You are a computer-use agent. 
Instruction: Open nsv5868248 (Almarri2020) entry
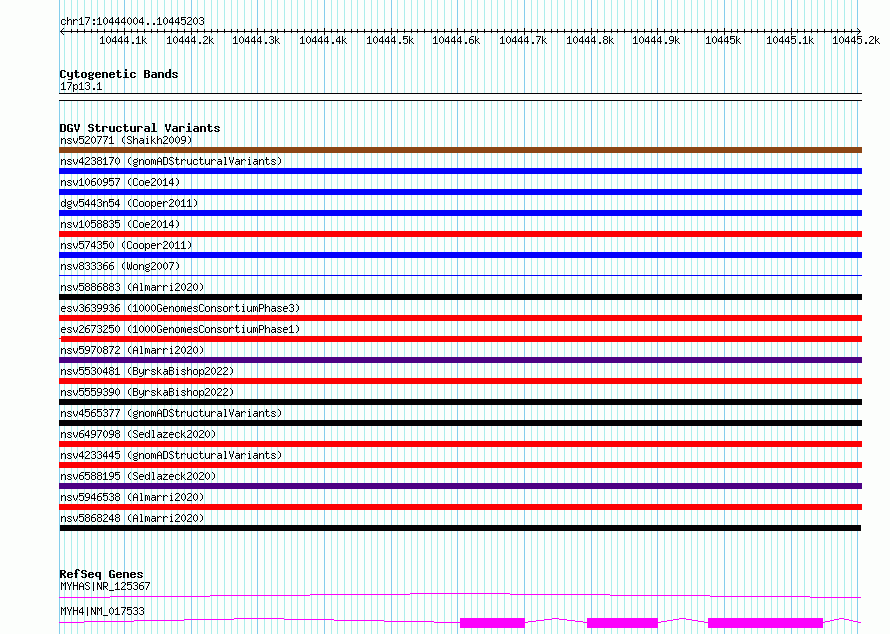[132, 518]
